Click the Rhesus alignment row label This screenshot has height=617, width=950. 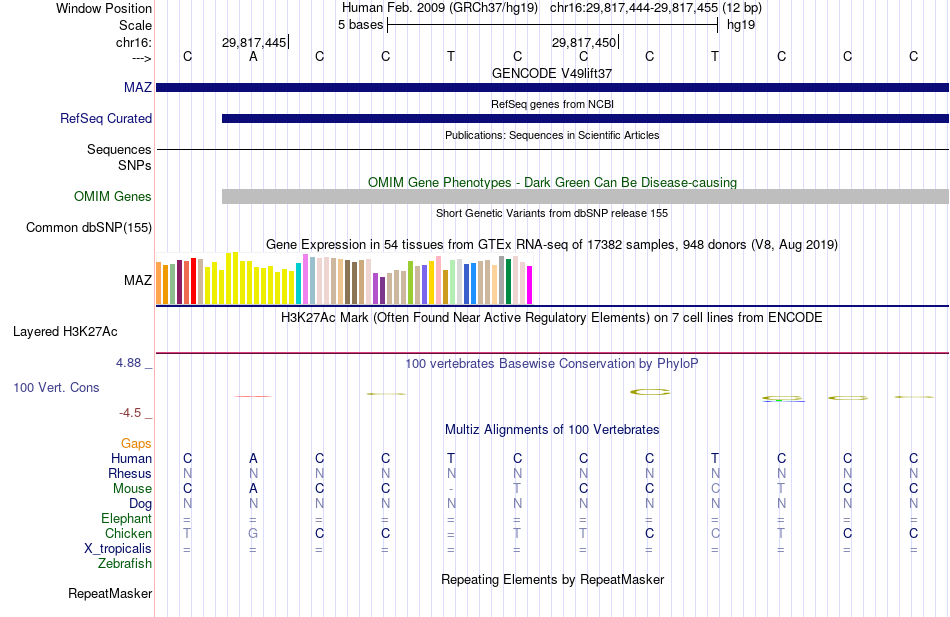[130, 473]
